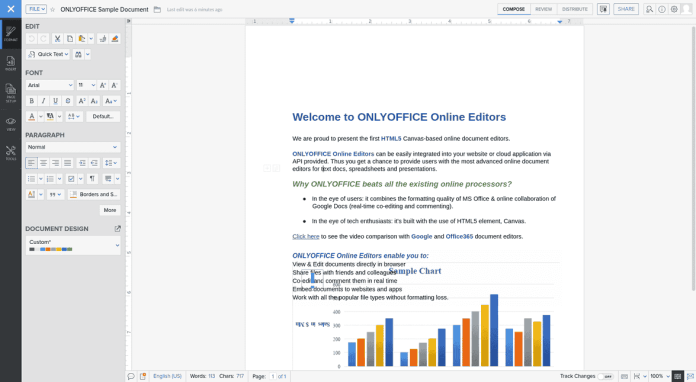Toggle Track Changes switch

pyautogui.click(x=606, y=376)
